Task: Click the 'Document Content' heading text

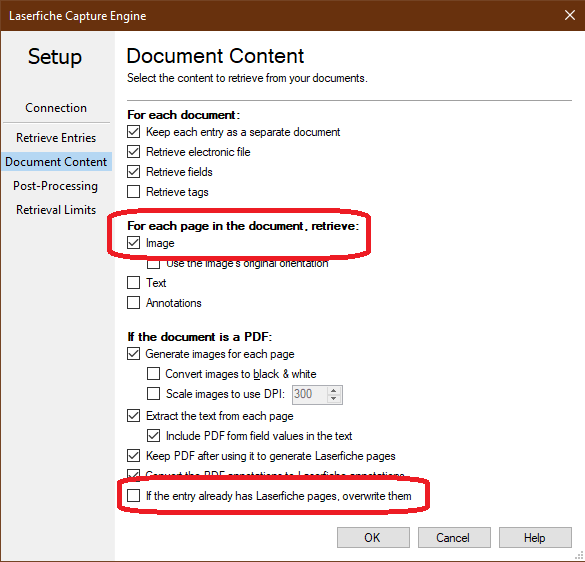Action: click(215, 56)
